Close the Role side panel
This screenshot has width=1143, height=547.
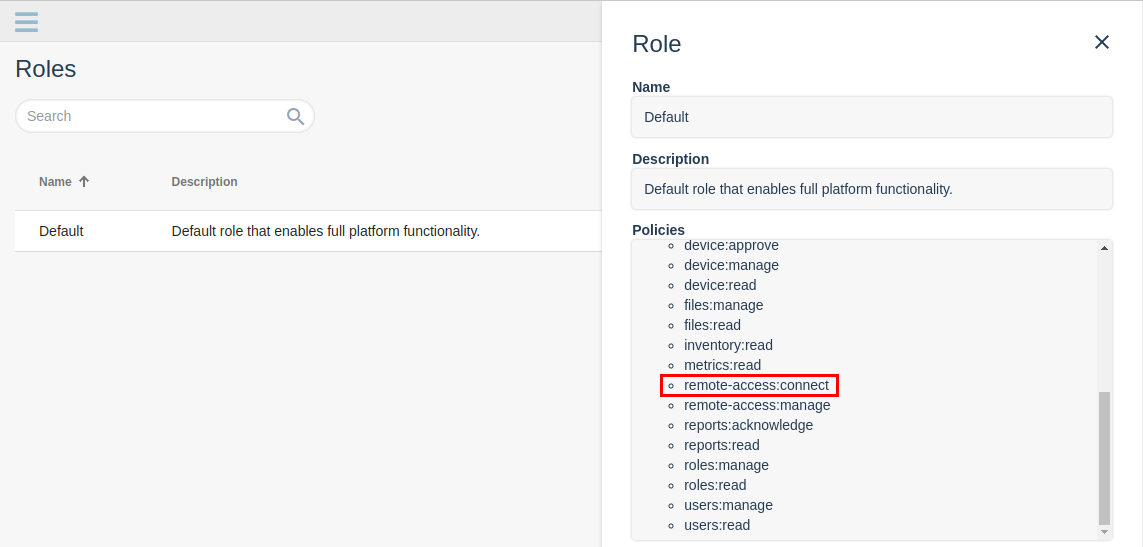click(1101, 42)
